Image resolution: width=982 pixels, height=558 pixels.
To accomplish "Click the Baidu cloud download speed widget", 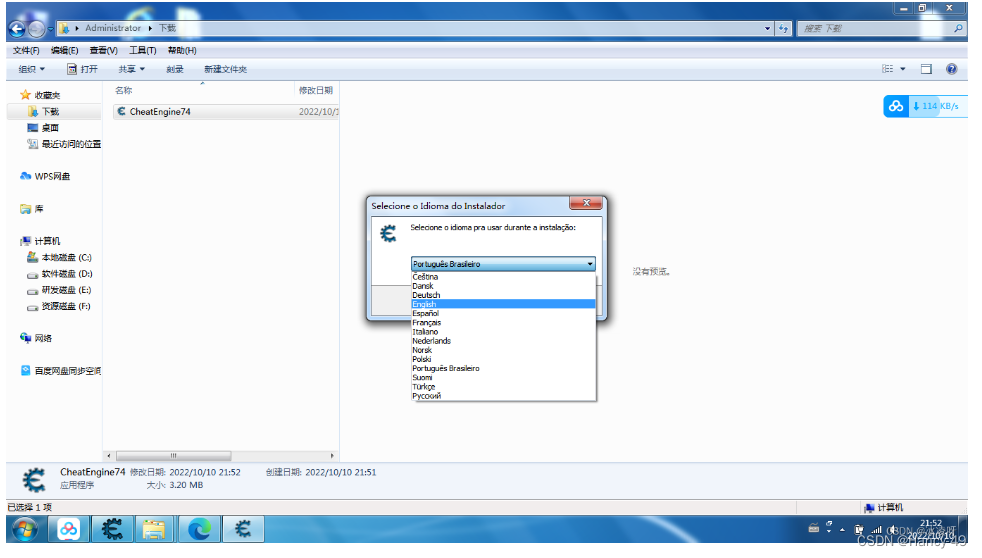I will (925, 106).
